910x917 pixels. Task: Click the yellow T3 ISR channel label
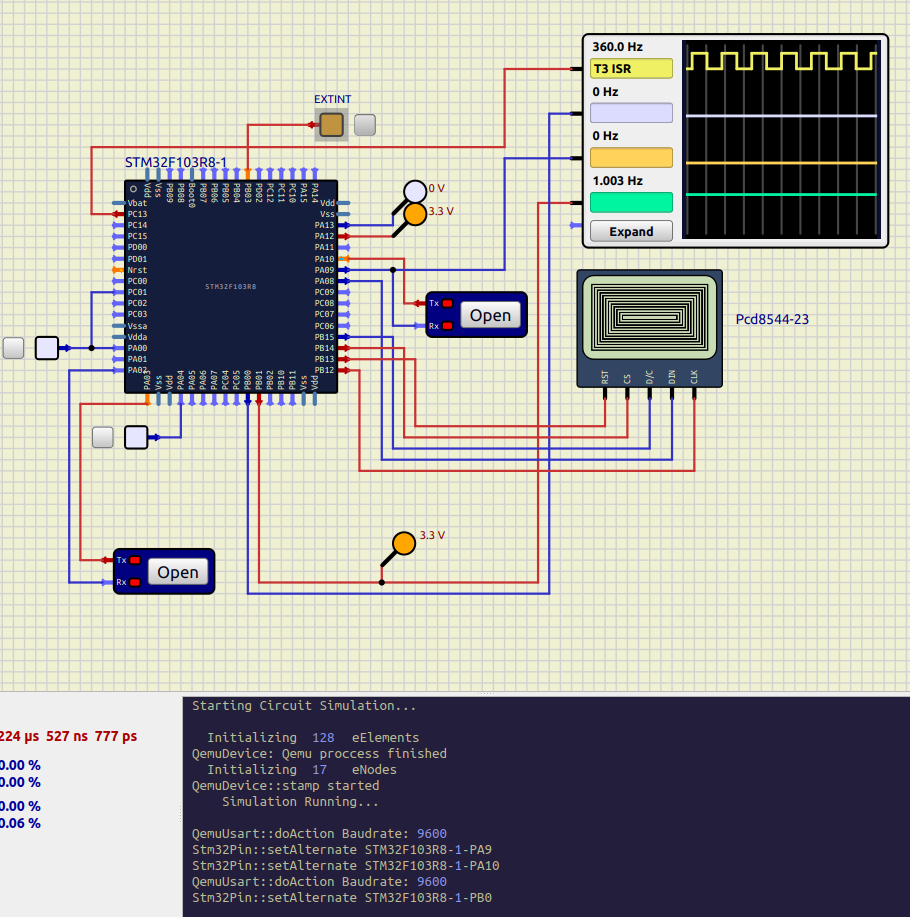tap(631, 69)
